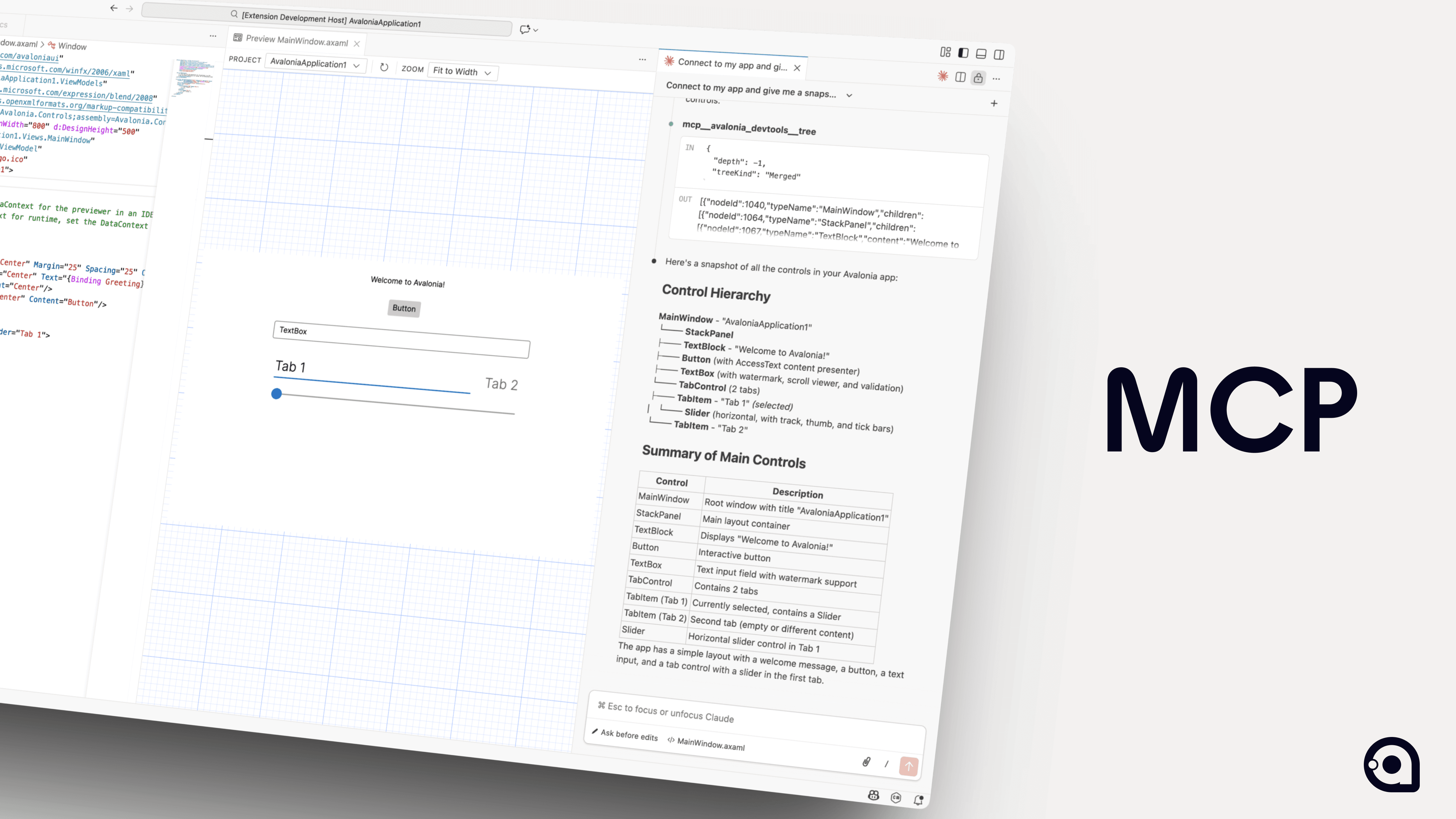This screenshot has height=819, width=1456.
Task: Toggle the lock editor group button
Action: pyautogui.click(x=979, y=78)
